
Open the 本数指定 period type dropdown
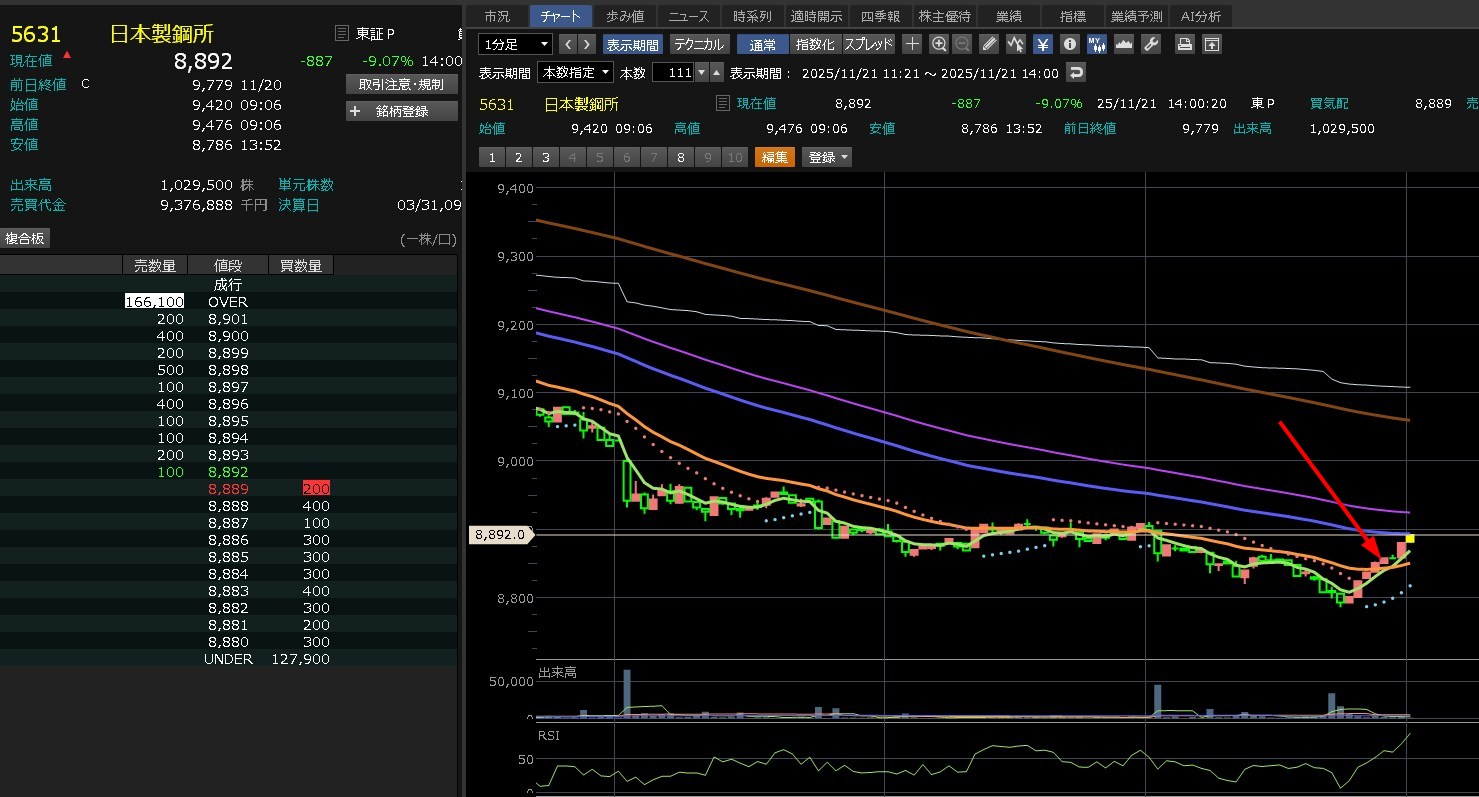[574, 72]
